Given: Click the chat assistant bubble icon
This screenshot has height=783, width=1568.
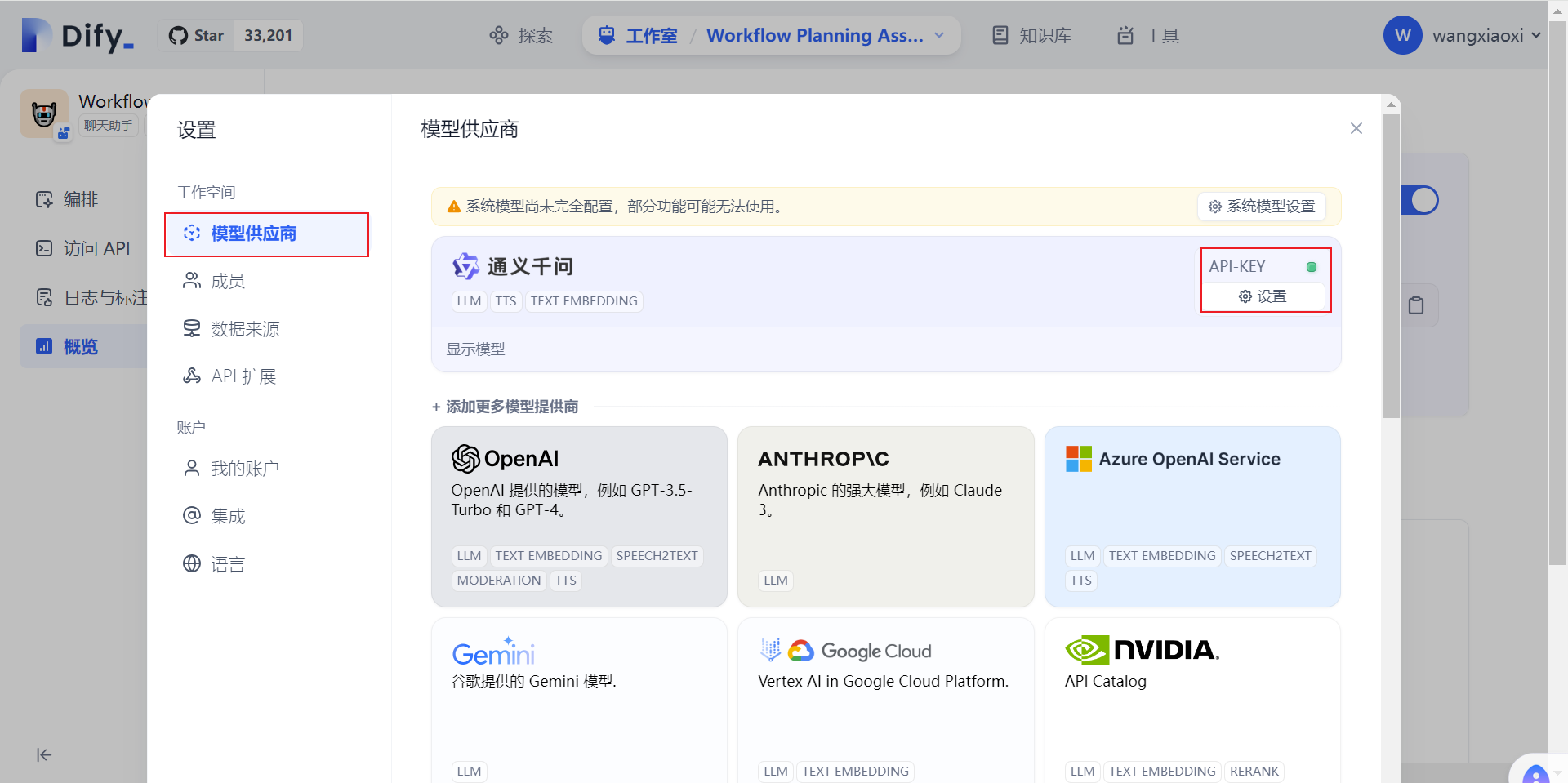Looking at the screenshot, I should pos(1536,772).
